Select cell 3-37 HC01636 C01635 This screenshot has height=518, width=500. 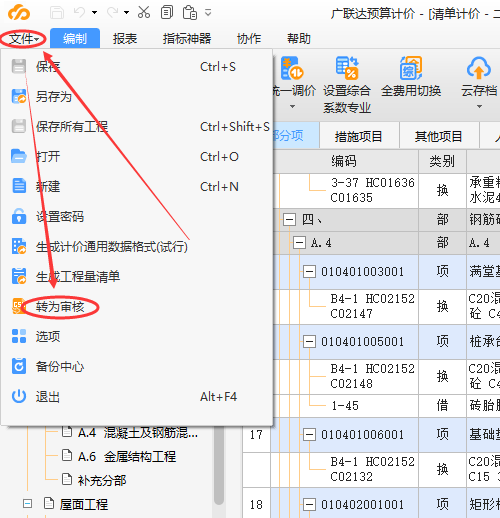click(372, 190)
